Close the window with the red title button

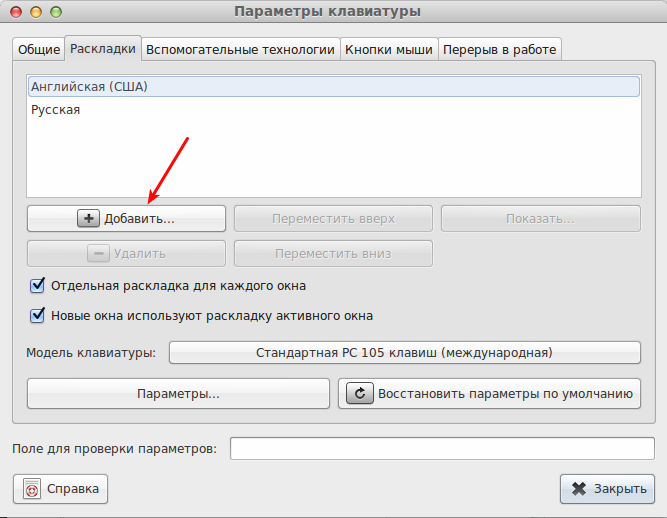(16, 12)
